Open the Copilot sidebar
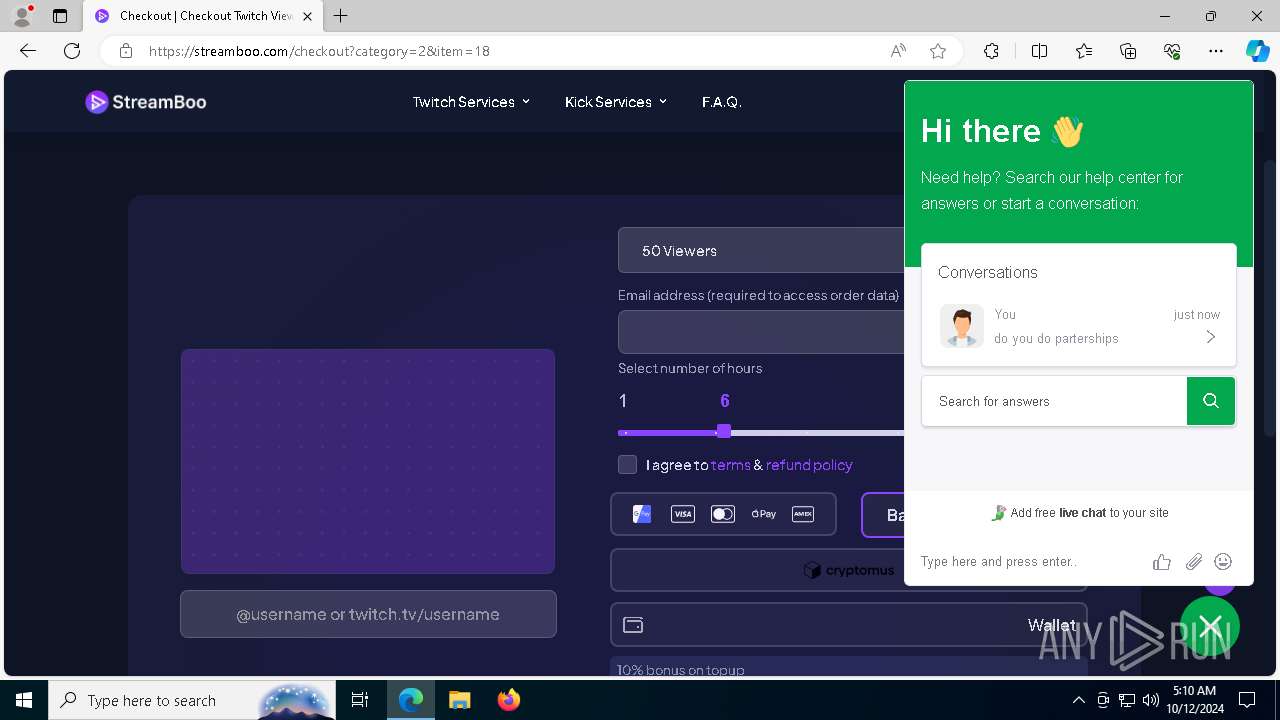This screenshot has width=1280, height=720. (1258, 51)
